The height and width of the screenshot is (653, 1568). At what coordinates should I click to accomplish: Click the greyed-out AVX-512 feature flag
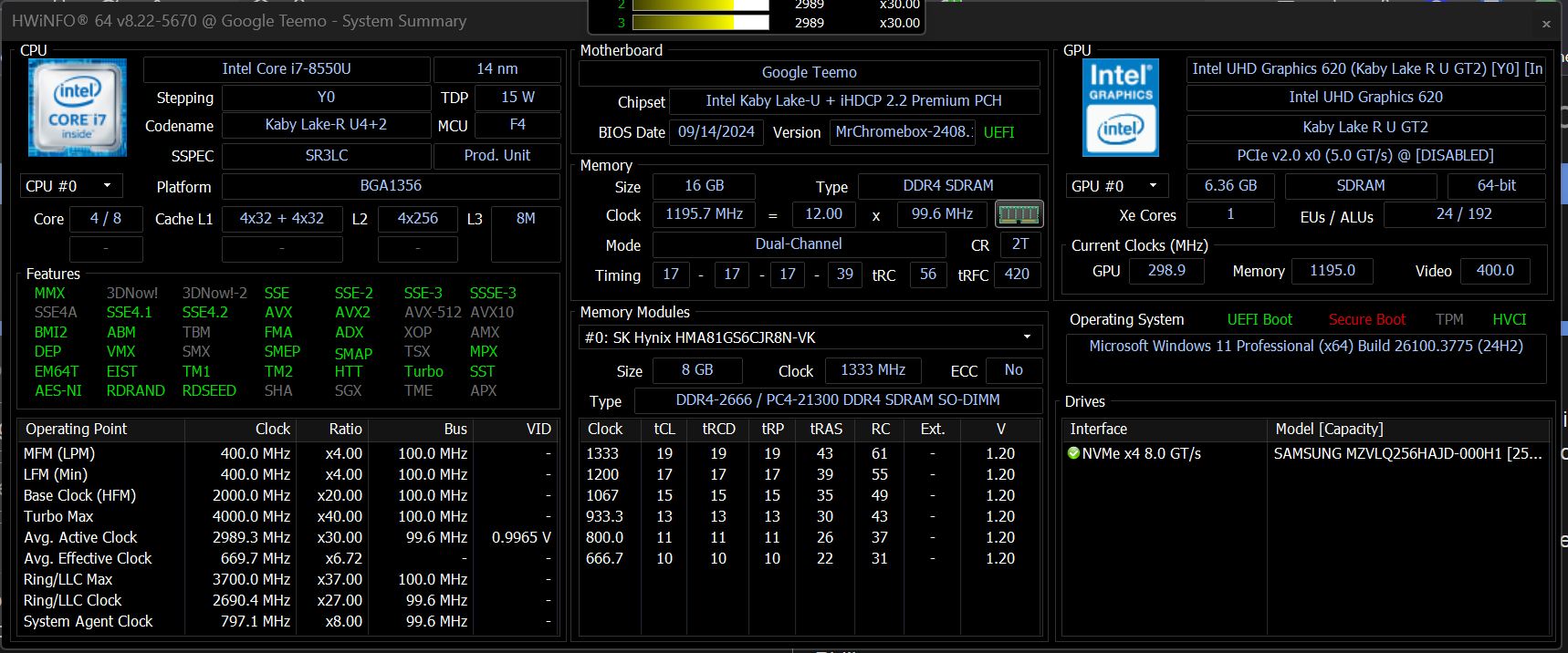point(433,312)
